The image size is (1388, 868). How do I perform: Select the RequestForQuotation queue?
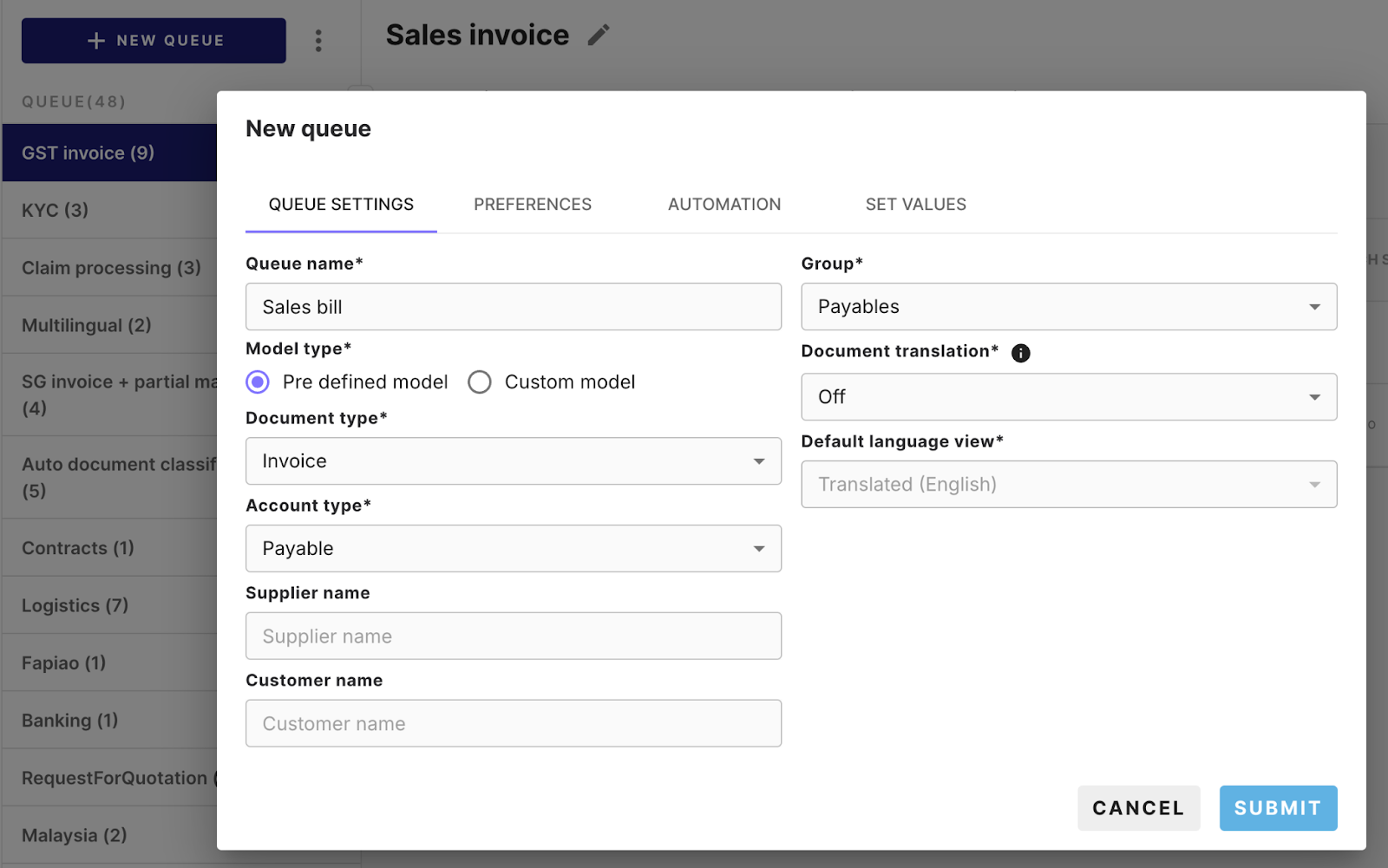click(x=110, y=778)
